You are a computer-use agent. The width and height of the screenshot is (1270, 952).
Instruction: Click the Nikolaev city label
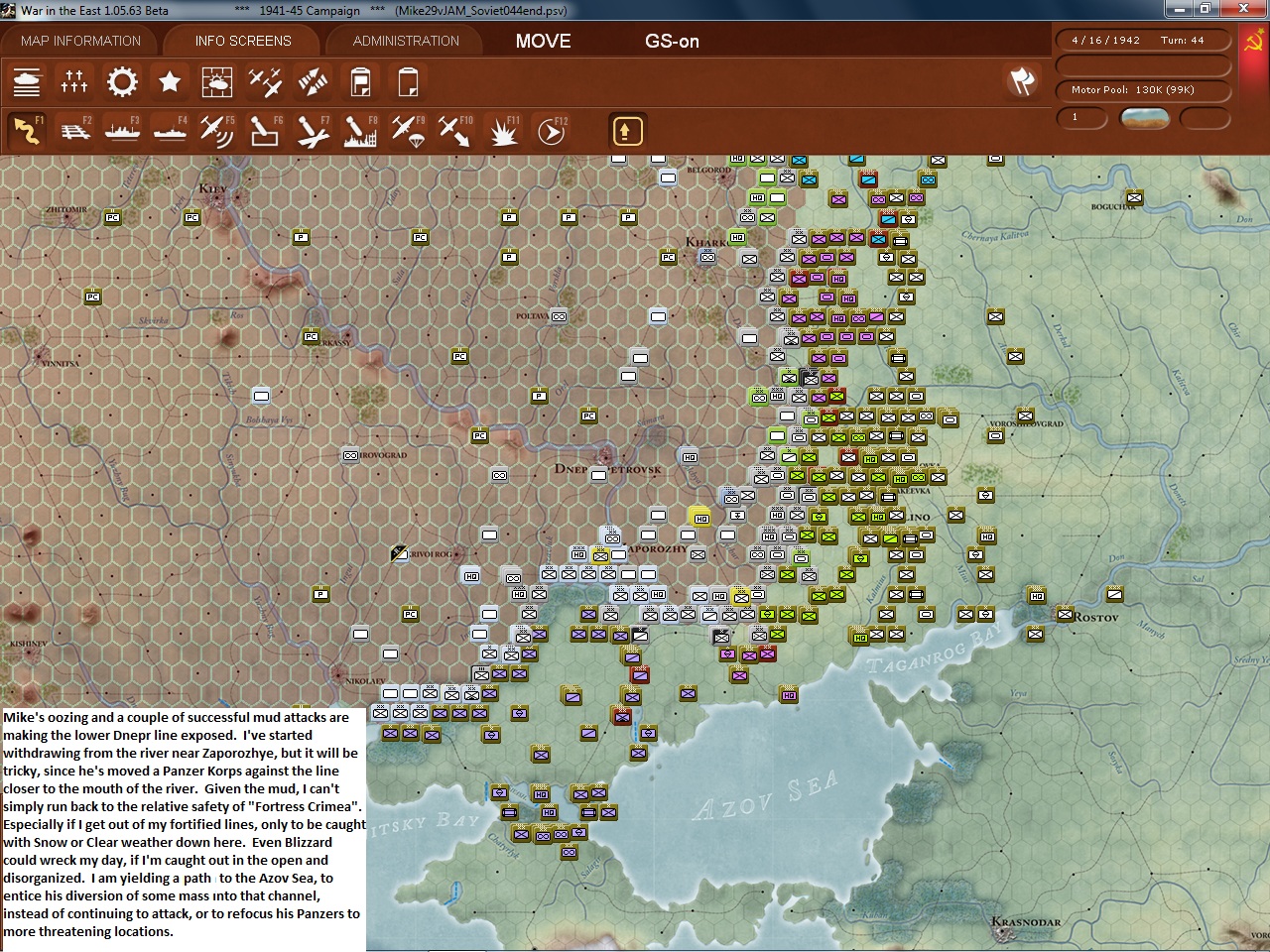point(364,681)
